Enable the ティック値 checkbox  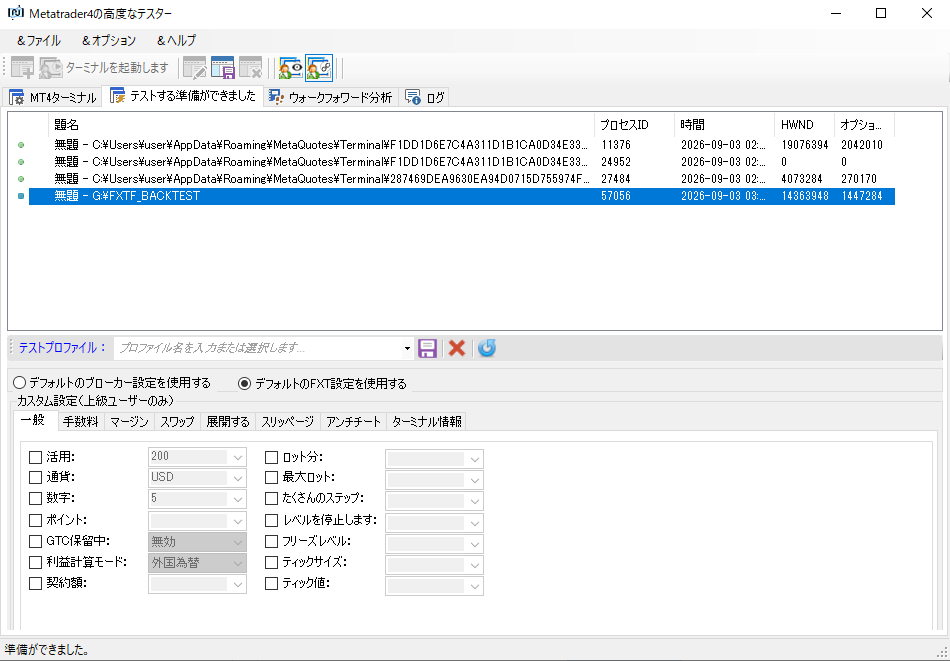pyautogui.click(x=271, y=583)
